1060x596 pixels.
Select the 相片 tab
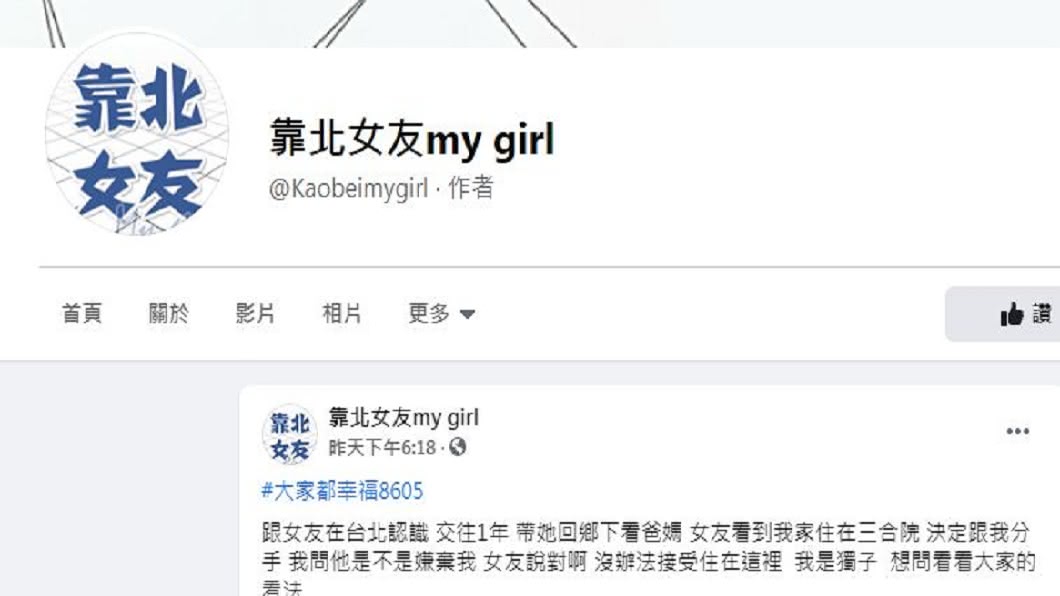(x=341, y=314)
